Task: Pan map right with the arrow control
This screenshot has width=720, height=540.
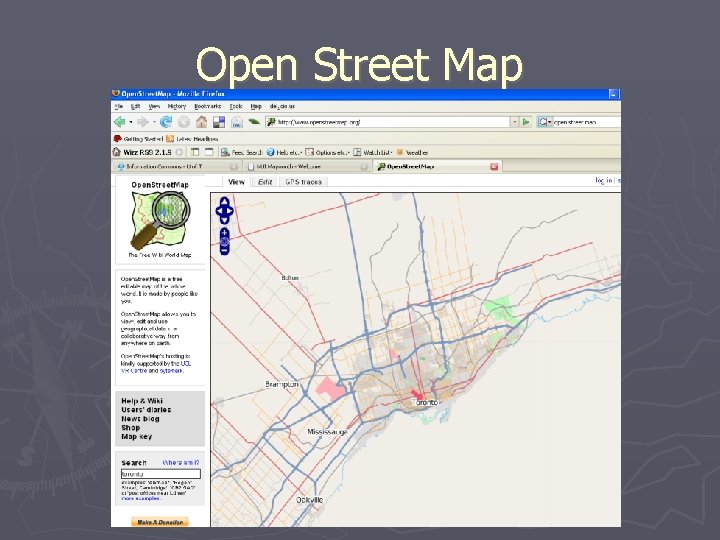Action: click(231, 211)
